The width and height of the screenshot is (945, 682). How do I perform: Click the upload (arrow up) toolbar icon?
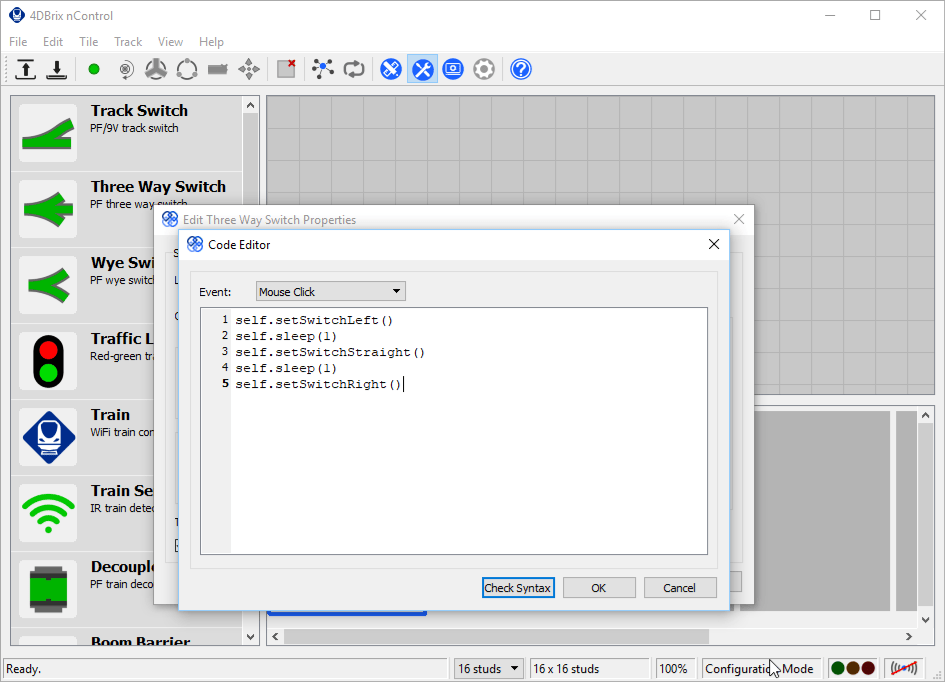coord(25,69)
